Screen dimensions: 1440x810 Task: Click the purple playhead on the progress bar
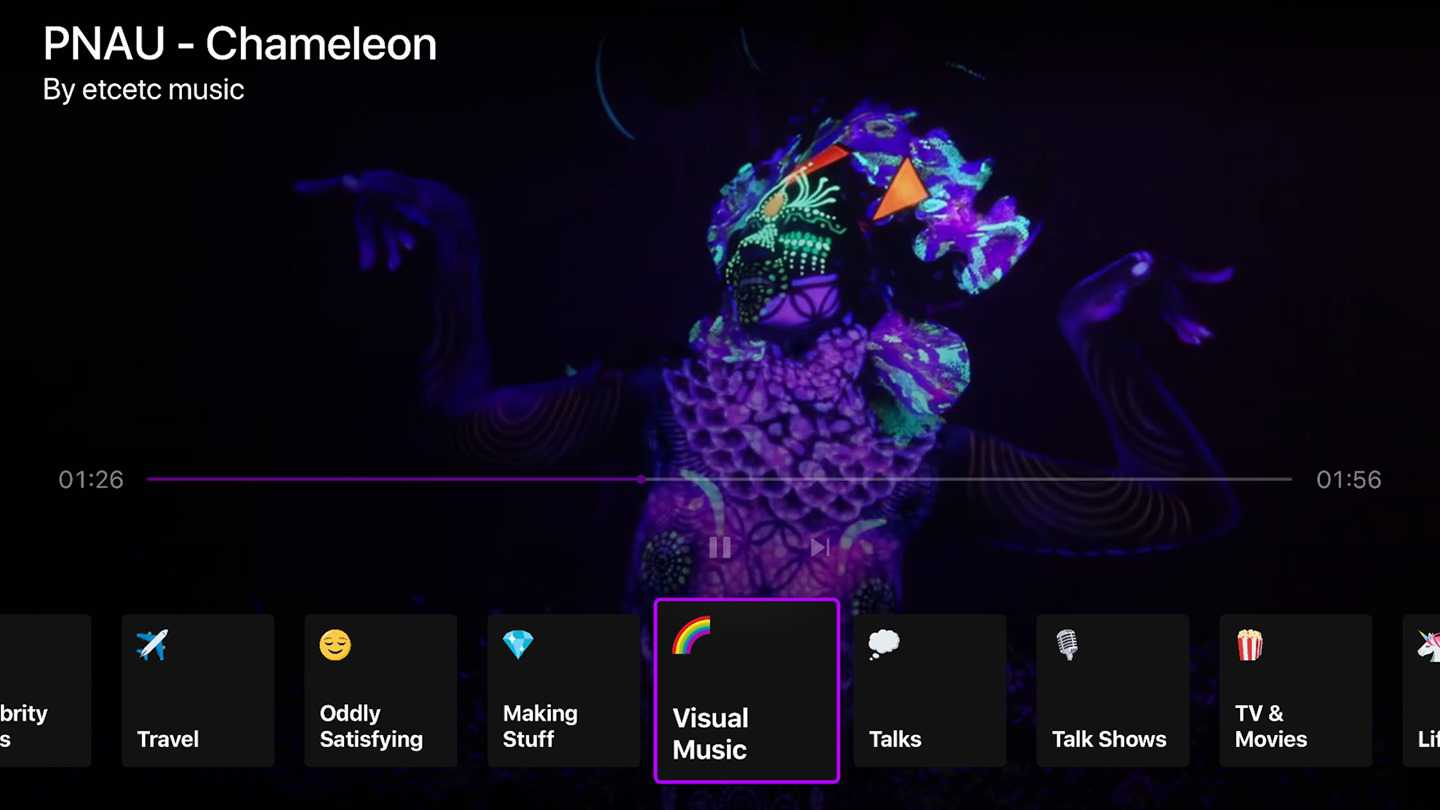coord(641,479)
